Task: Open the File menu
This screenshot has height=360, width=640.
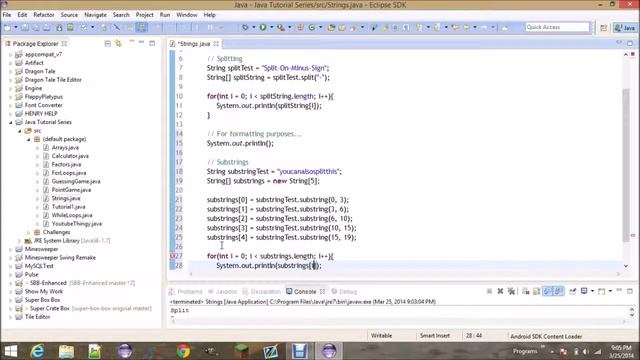Action: 7,15
